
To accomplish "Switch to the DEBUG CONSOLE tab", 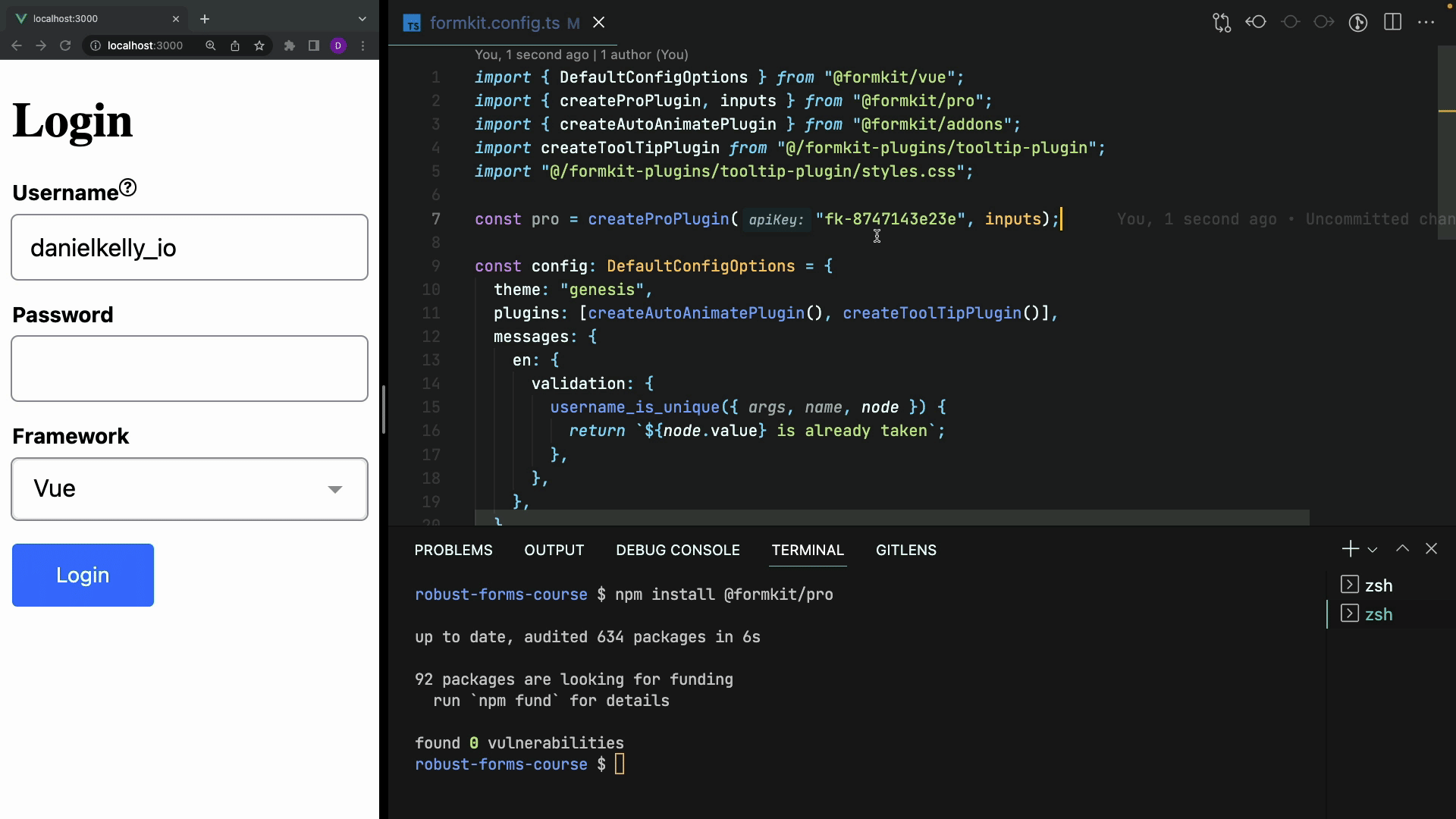I will click(678, 551).
